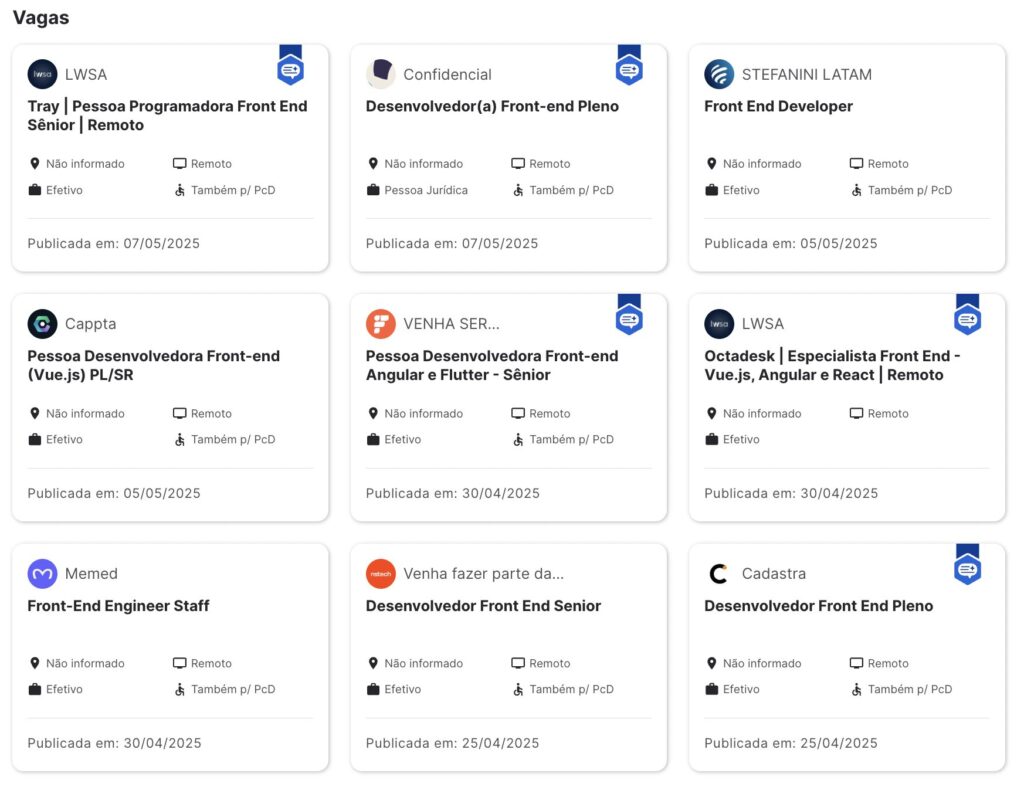Image resolution: width=1024 pixels, height=787 pixels.
Task: Click the LWSA logo on the Tray job card
Action: pyautogui.click(x=42, y=74)
